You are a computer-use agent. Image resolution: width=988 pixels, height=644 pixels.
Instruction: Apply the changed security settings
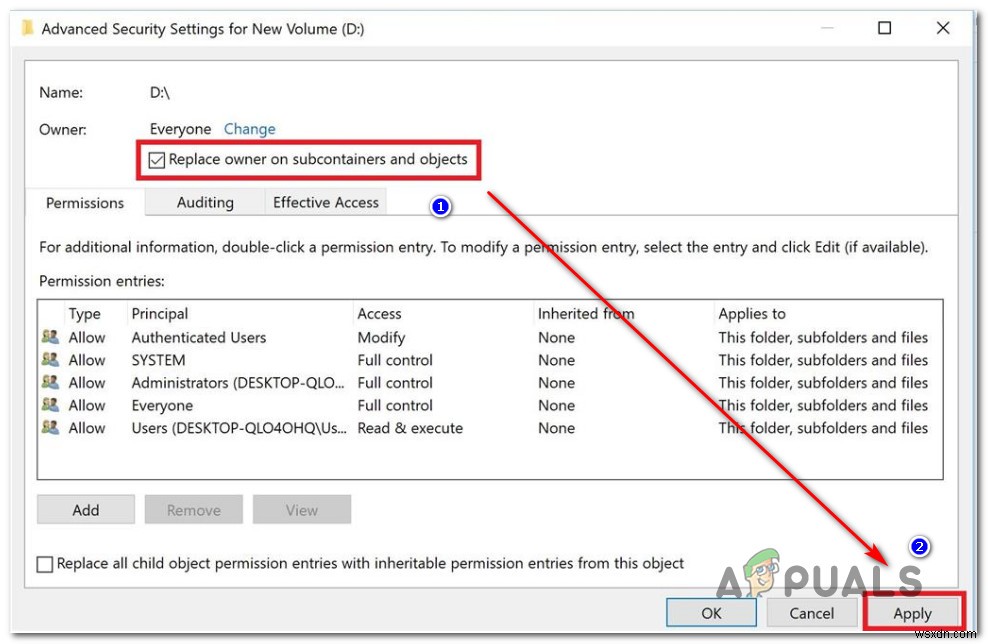click(912, 613)
